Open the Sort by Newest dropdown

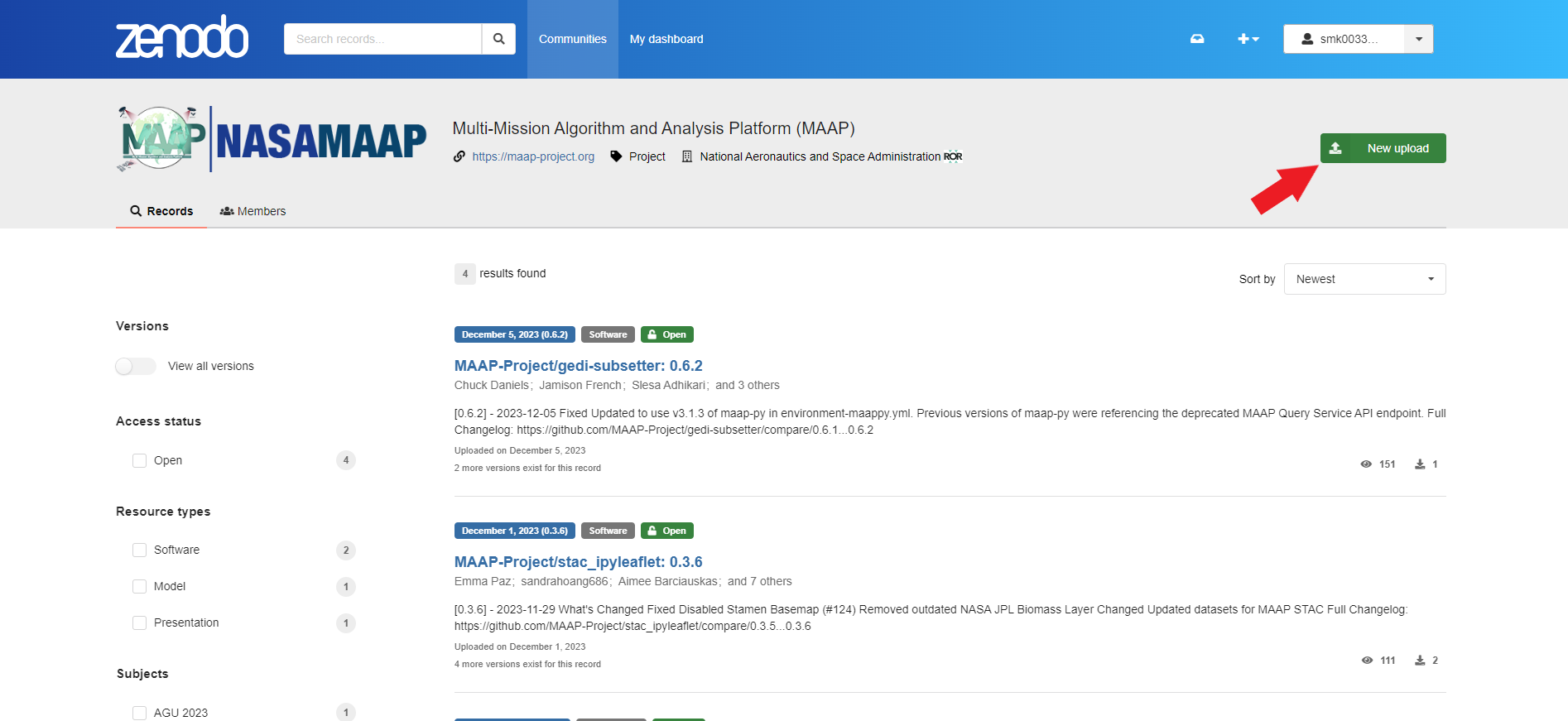pos(1364,279)
